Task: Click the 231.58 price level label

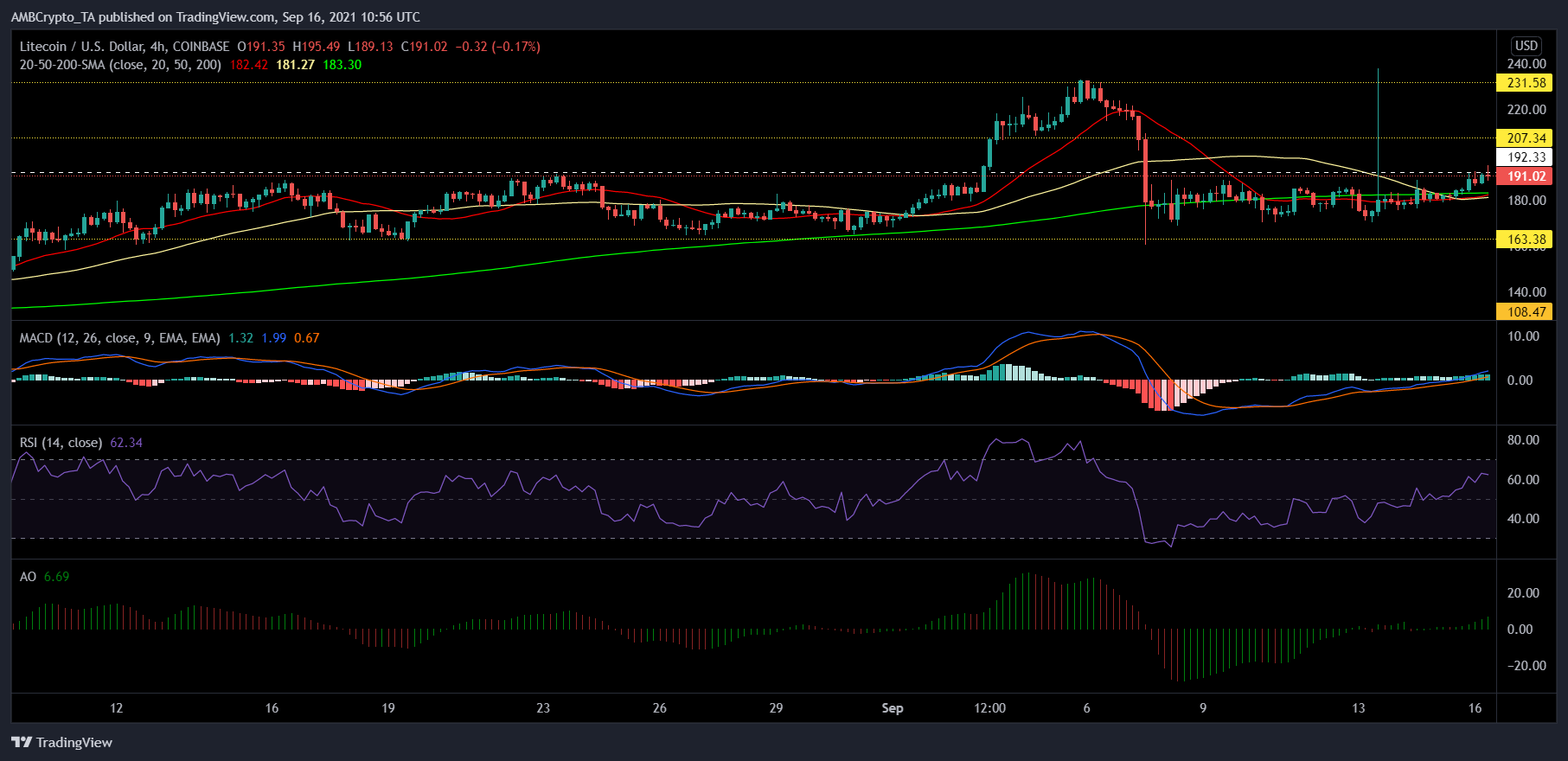Action: click(x=1525, y=83)
